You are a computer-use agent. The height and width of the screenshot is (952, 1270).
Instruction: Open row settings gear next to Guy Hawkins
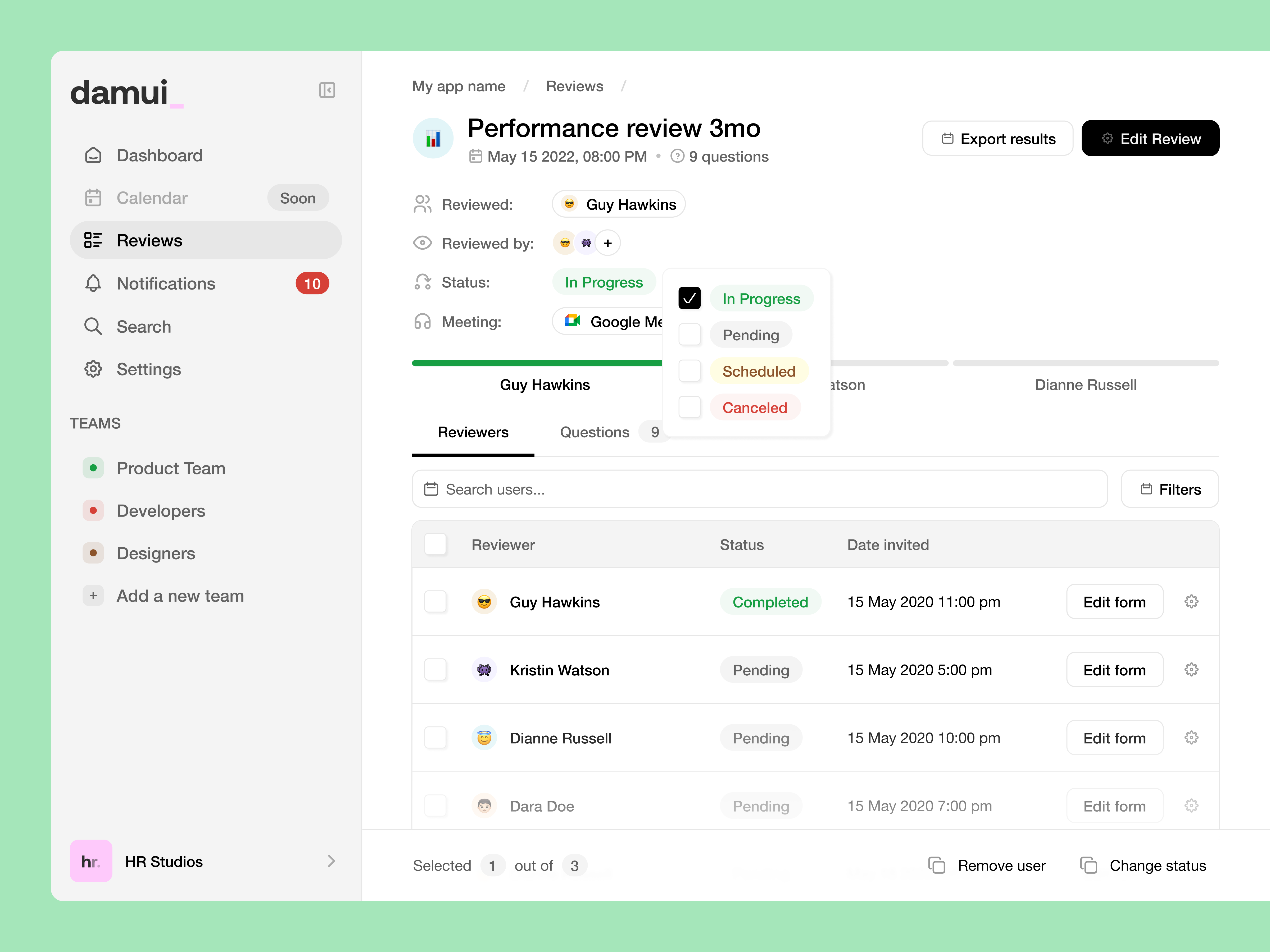pyautogui.click(x=1191, y=601)
